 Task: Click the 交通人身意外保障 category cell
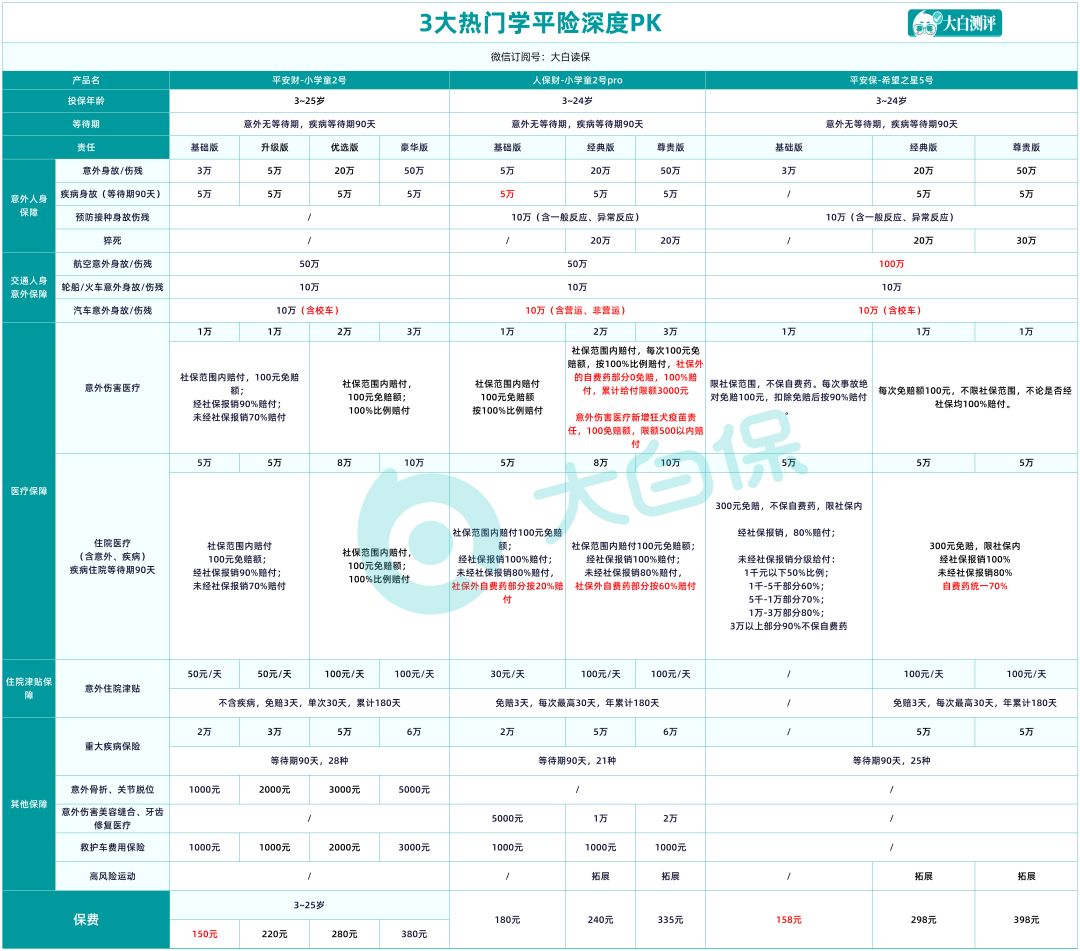[x=29, y=287]
